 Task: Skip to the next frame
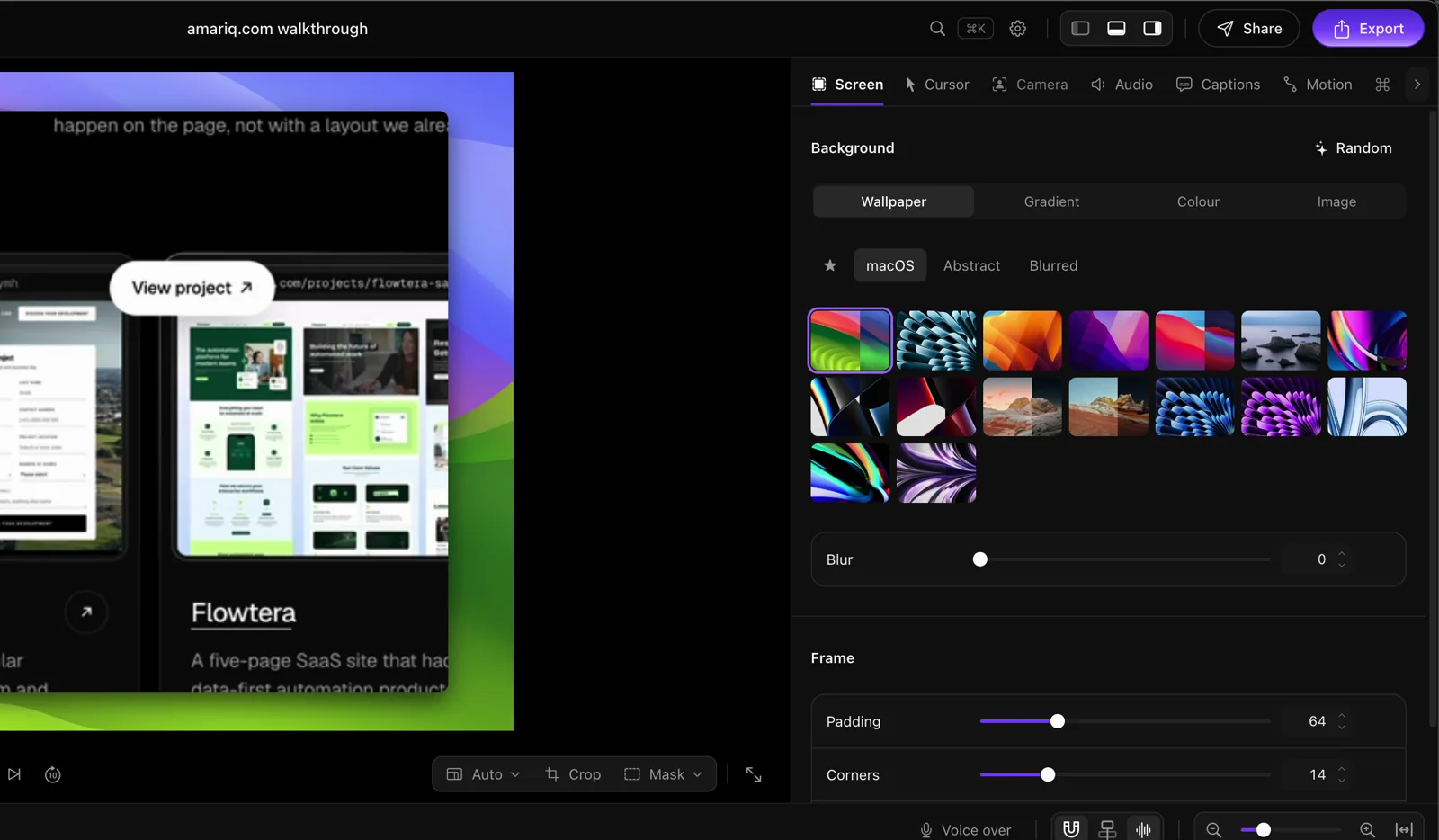pos(14,774)
